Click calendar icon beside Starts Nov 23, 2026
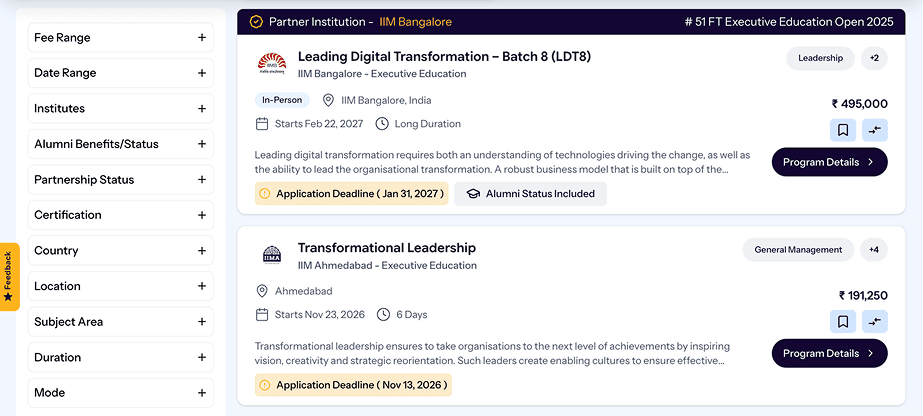923x416 pixels. coord(262,315)
